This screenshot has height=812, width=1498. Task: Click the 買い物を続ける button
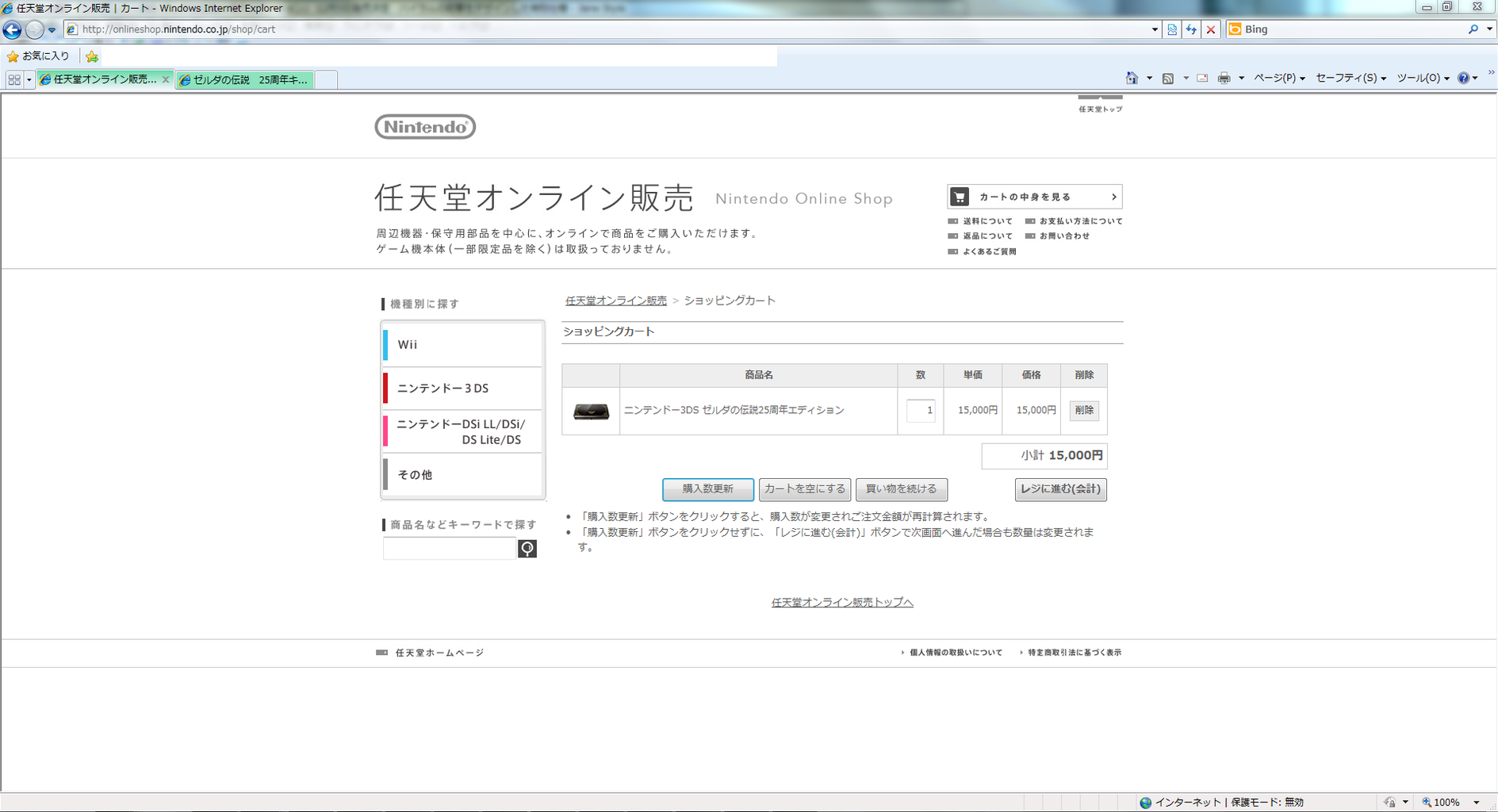tap(902, 489)
